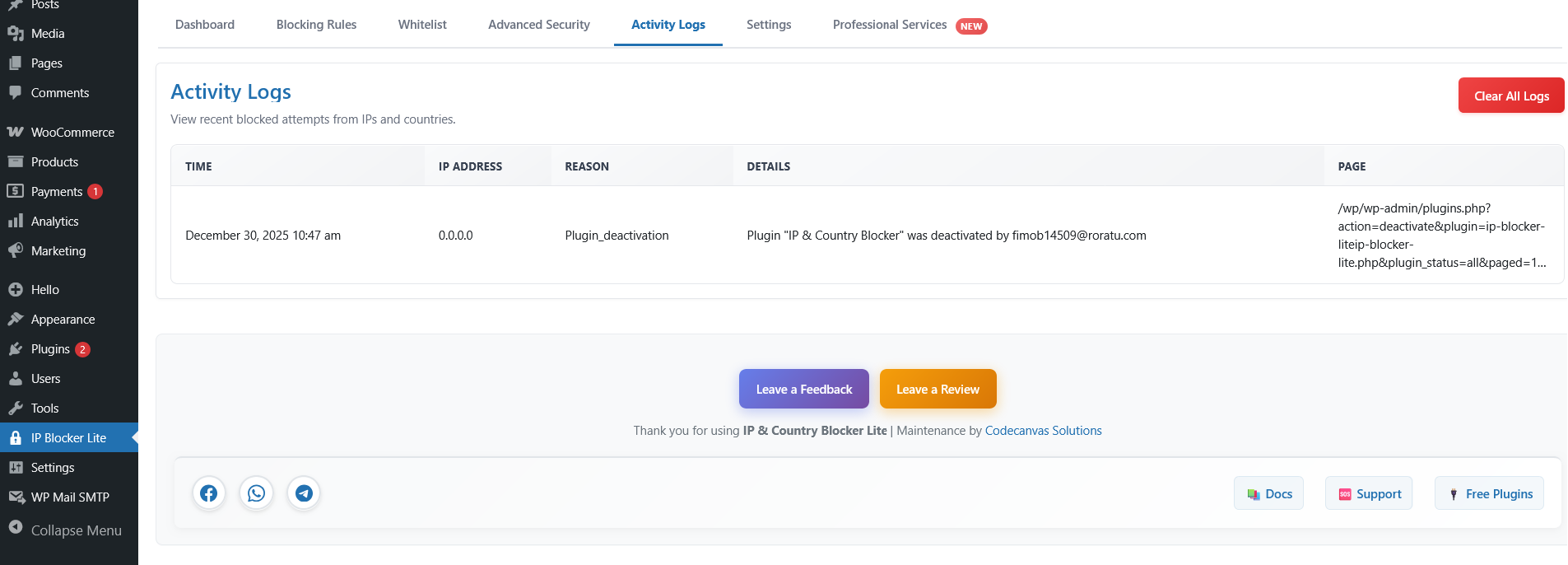This screenshot has width=1568, height=565.
Task: Click the Leave a Review button
Action: (938, 390)
